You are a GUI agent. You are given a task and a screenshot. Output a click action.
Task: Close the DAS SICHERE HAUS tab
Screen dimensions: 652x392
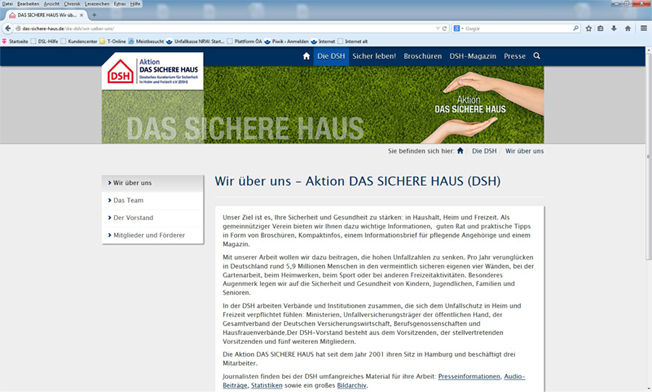click(x=82, y=15)
